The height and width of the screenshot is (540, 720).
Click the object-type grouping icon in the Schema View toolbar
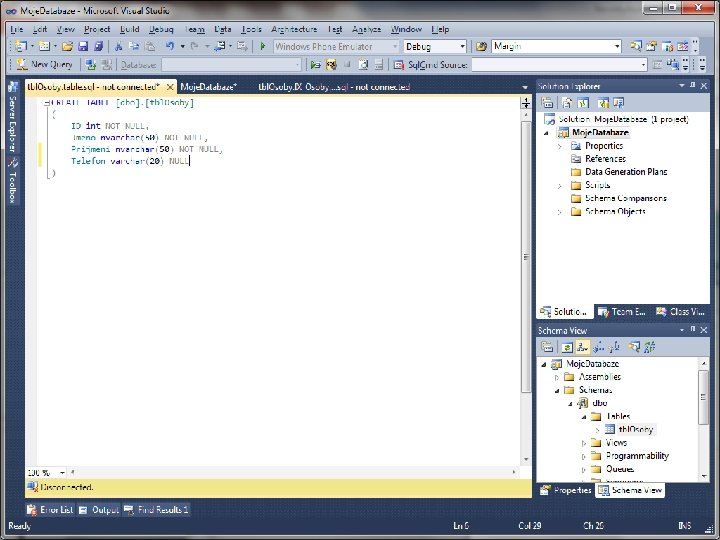click(x=583, y=347)
